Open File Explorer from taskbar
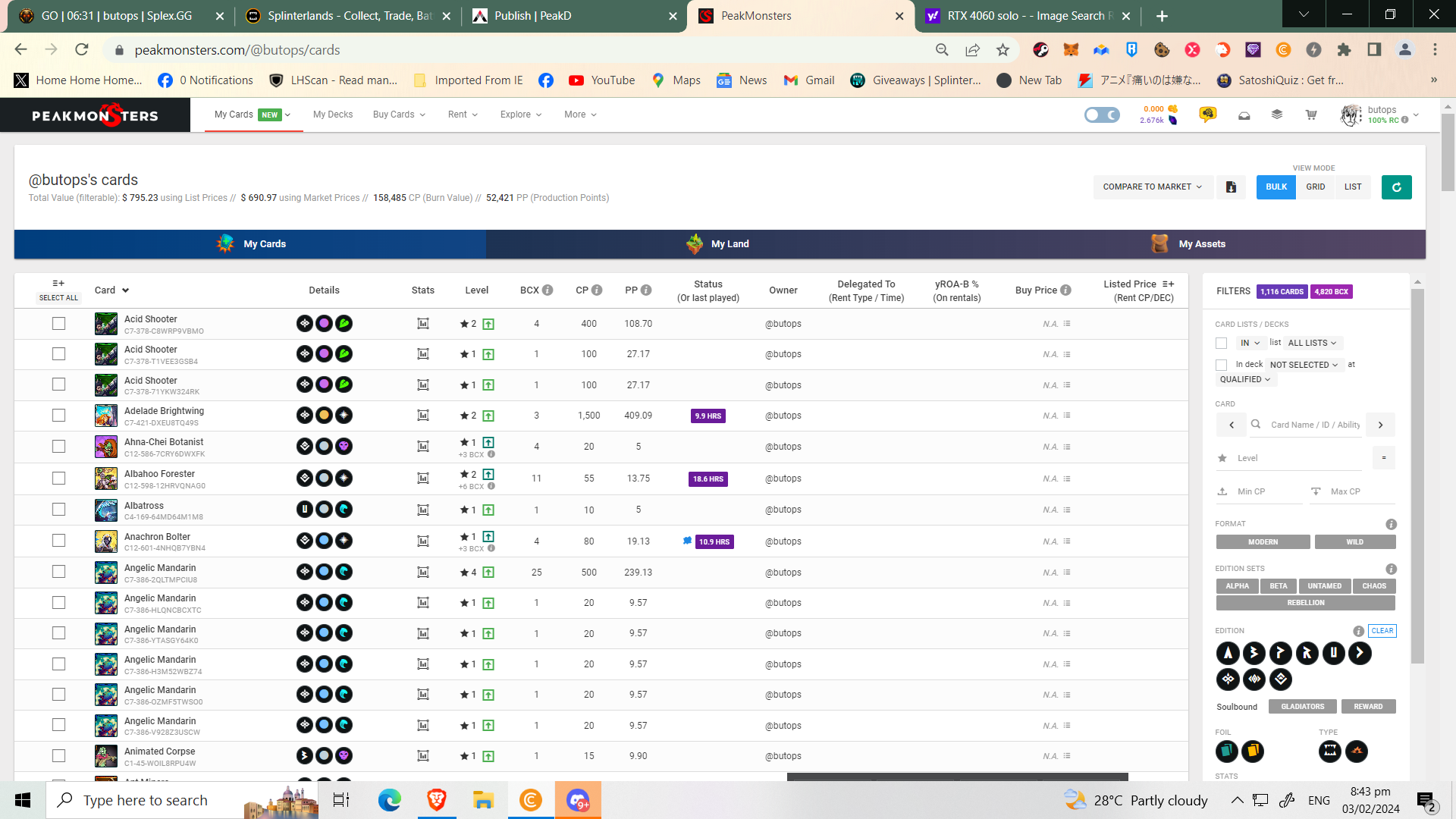 point(483,800)
